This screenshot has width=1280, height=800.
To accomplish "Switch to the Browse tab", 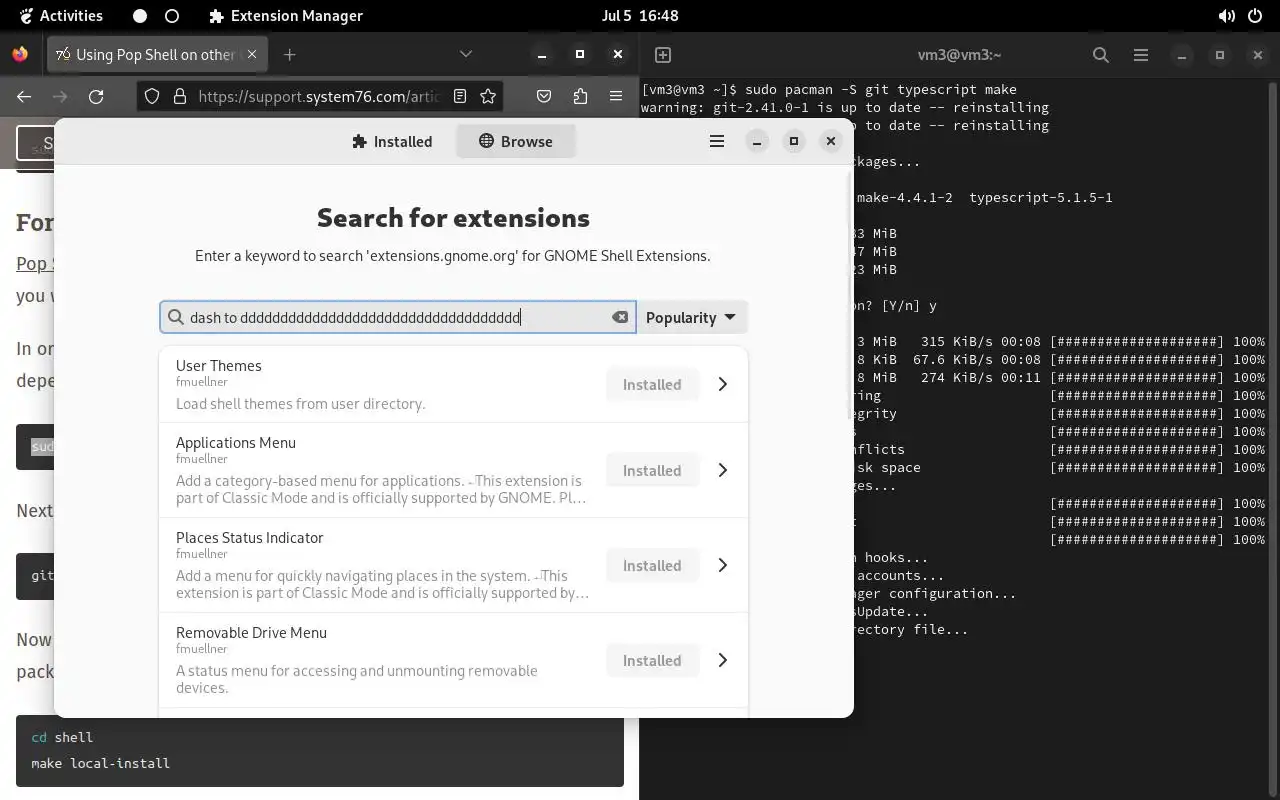I will pos(515,142).
